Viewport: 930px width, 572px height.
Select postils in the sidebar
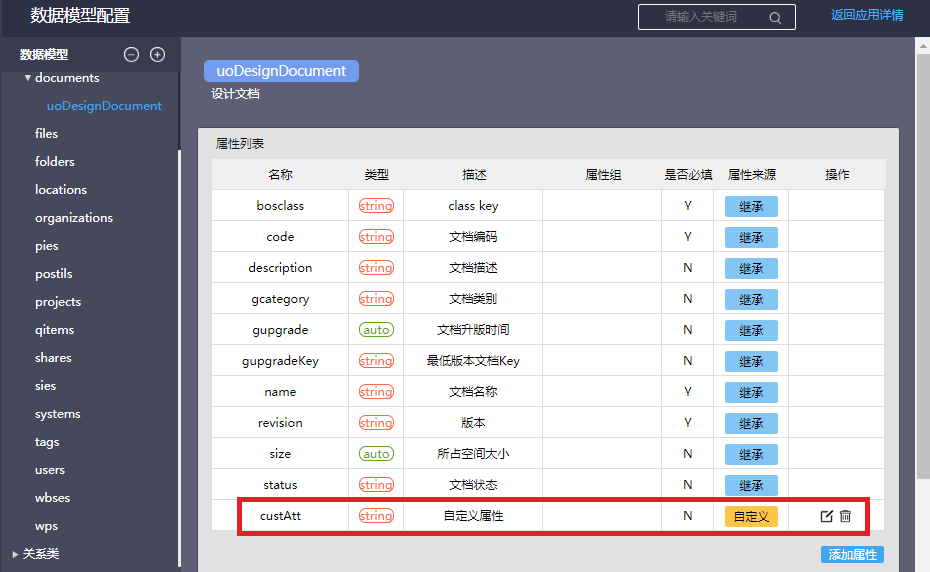click(54, 274)
